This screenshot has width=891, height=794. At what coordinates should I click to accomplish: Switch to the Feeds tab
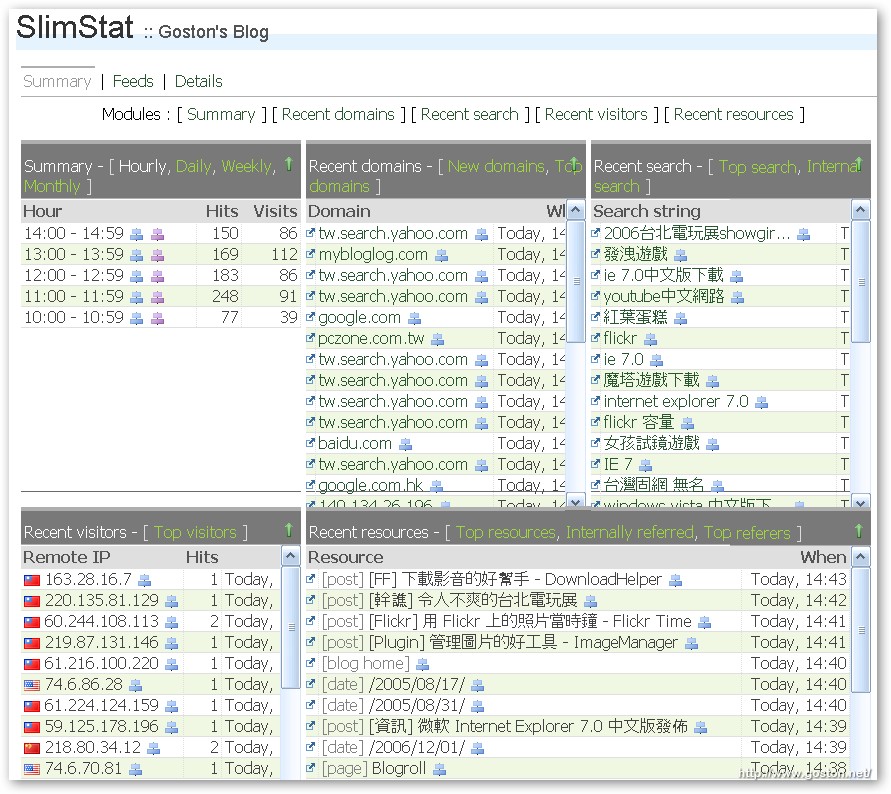pyautogui.click(x=133, y=81)
